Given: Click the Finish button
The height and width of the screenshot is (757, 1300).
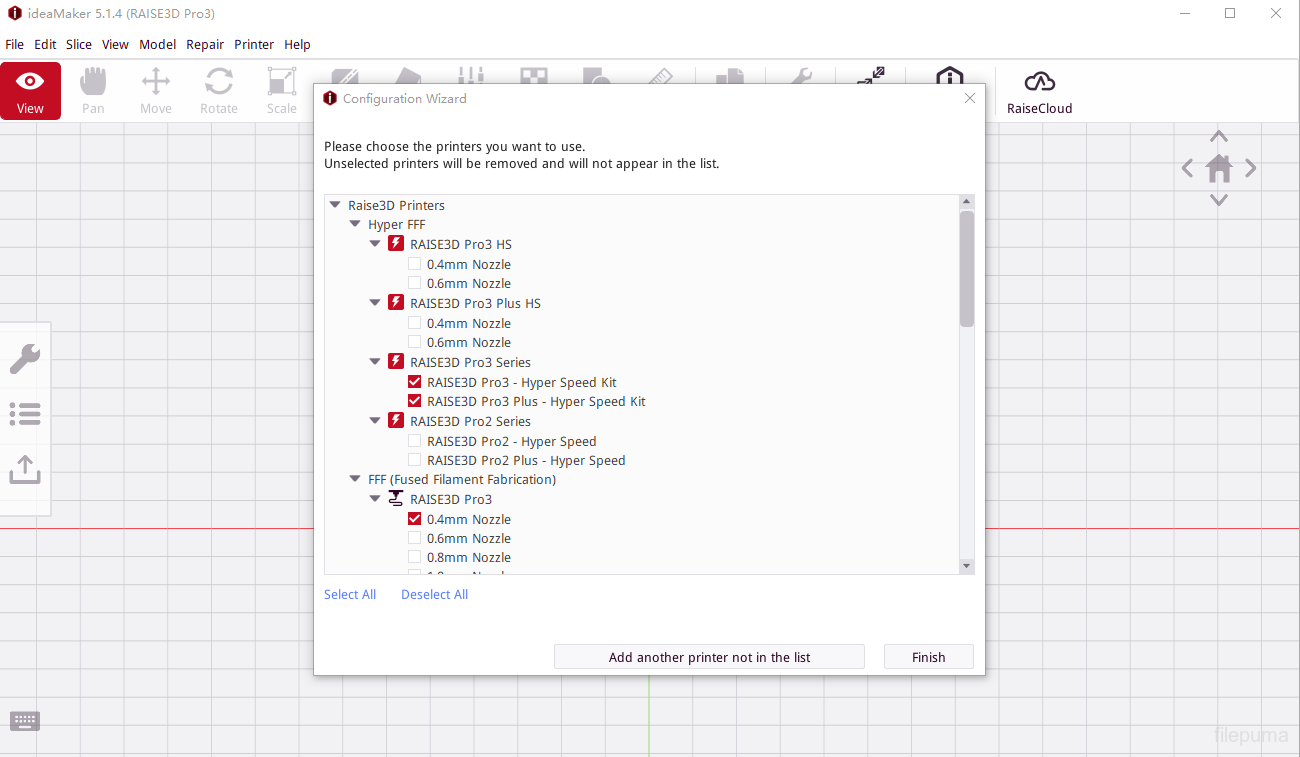Looking at the screenshot, I should pos(928,657).
